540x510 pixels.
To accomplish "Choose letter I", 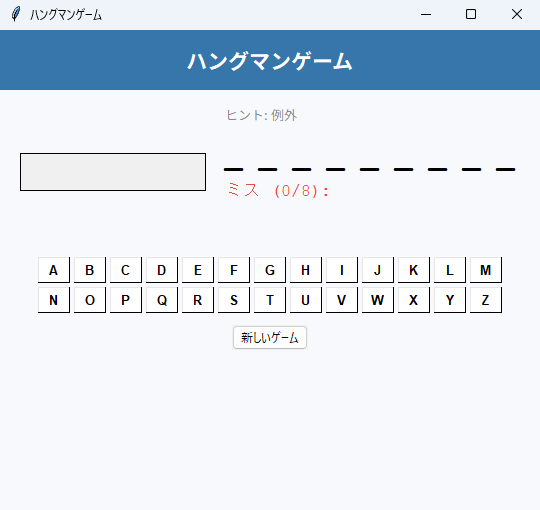I will [342, 270].
